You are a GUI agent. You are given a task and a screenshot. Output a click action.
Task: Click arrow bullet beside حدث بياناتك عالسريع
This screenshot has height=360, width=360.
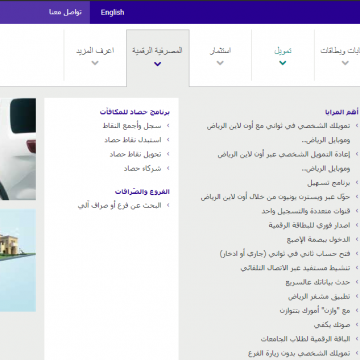tap(357, 282)
